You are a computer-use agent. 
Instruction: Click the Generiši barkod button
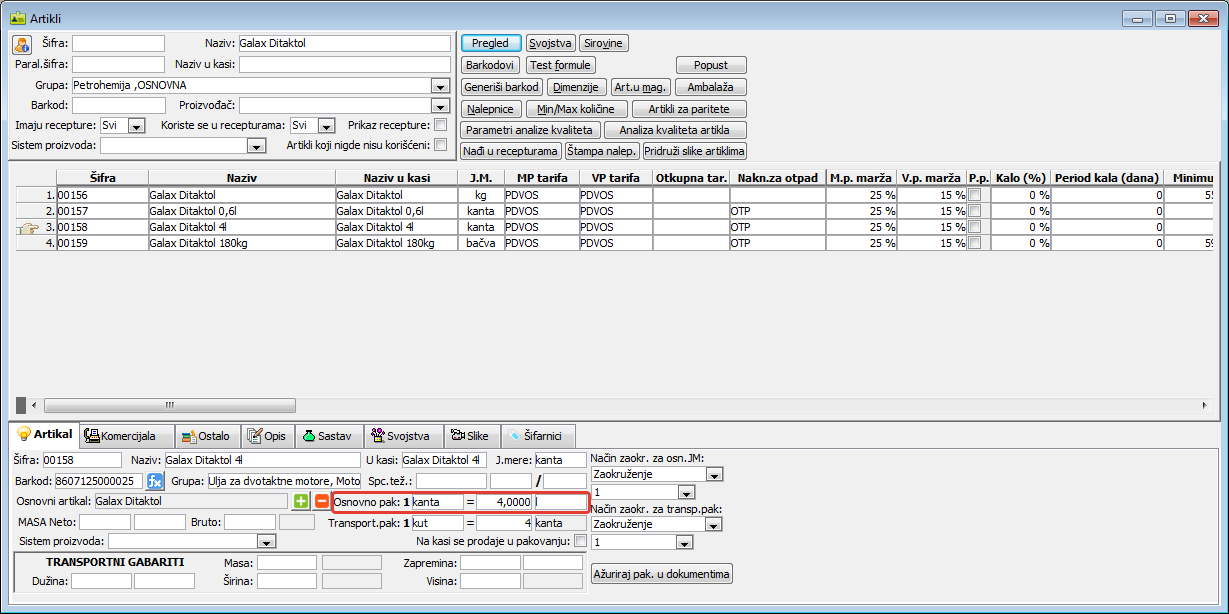coord(502,87)
